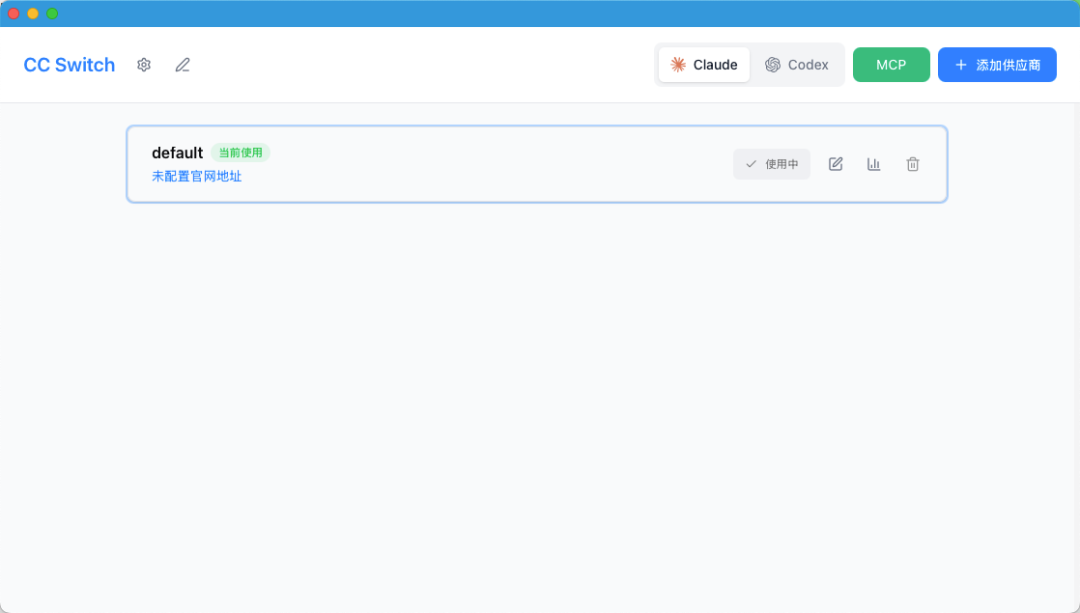Click the 当前使用 green badge
Image resolution: width=1080 pixels, height=613 pixels.
(240, 153)
